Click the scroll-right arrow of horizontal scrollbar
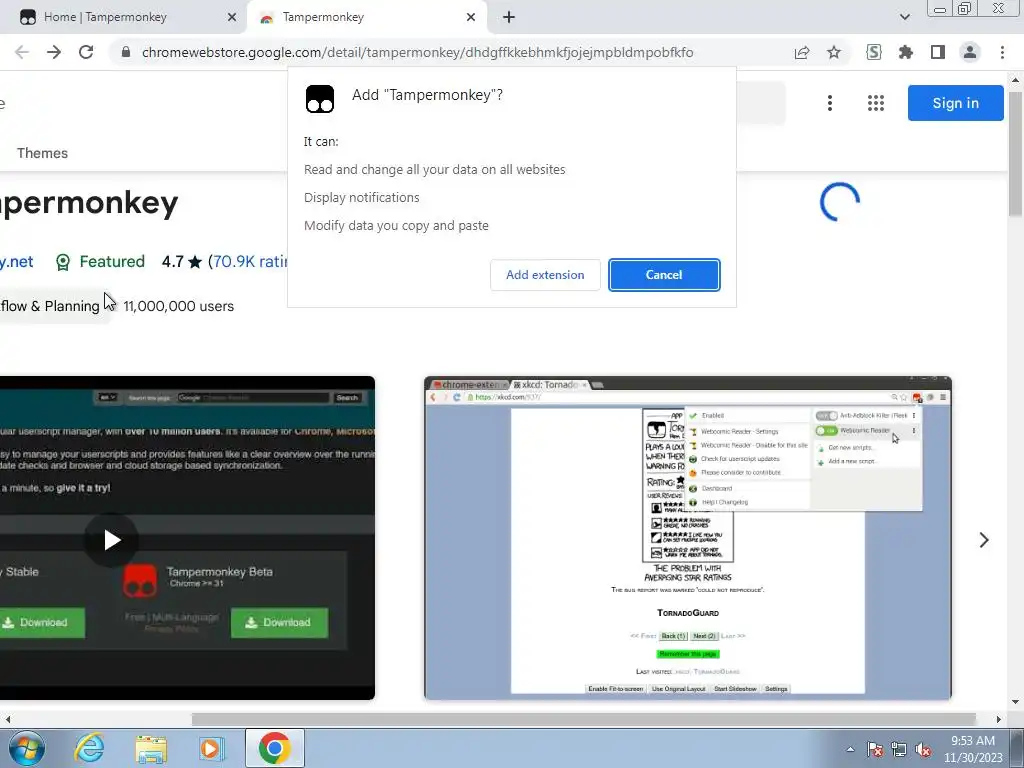This screenshot has height=768, width=1024. 999,719
